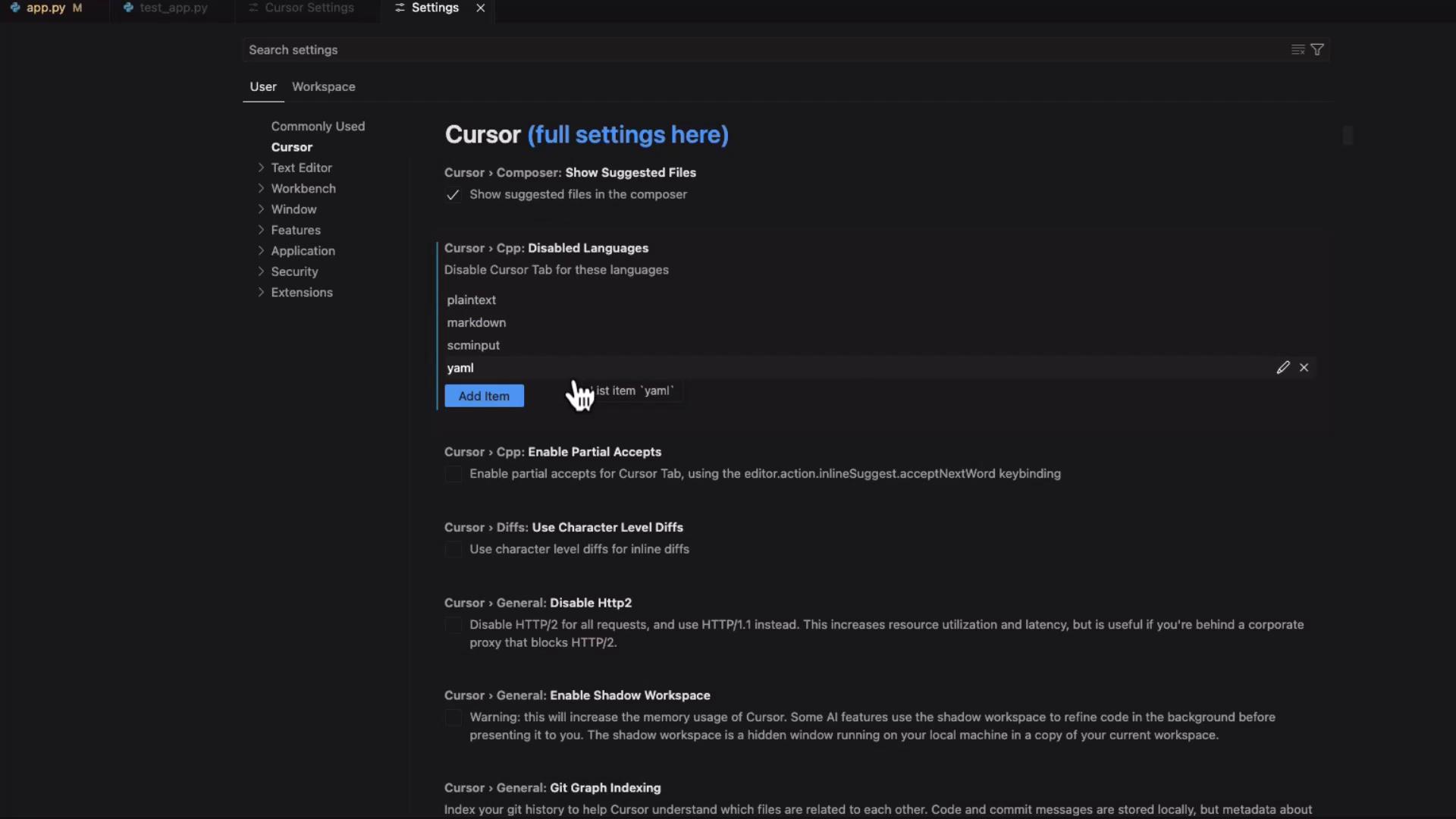Select scminput in disabled languages list
This screenshot has height=819, width=1456.
point(473,346)
